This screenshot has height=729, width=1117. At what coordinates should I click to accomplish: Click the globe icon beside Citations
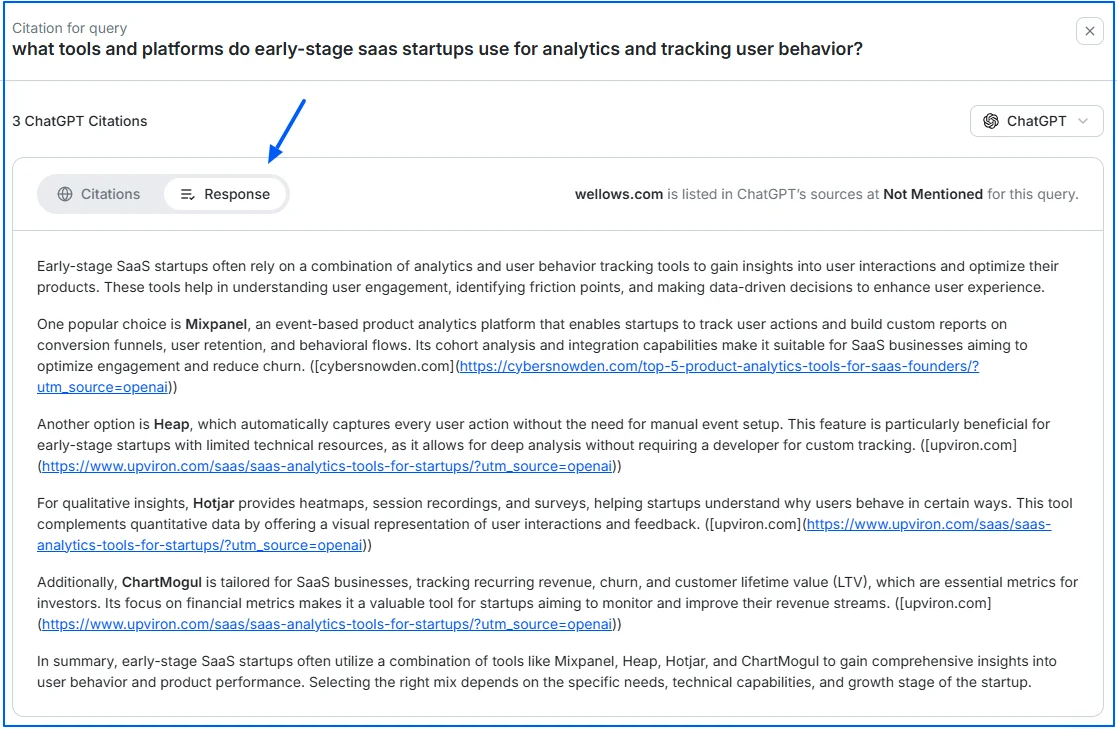pyautogui.click(x=65, y=194)
